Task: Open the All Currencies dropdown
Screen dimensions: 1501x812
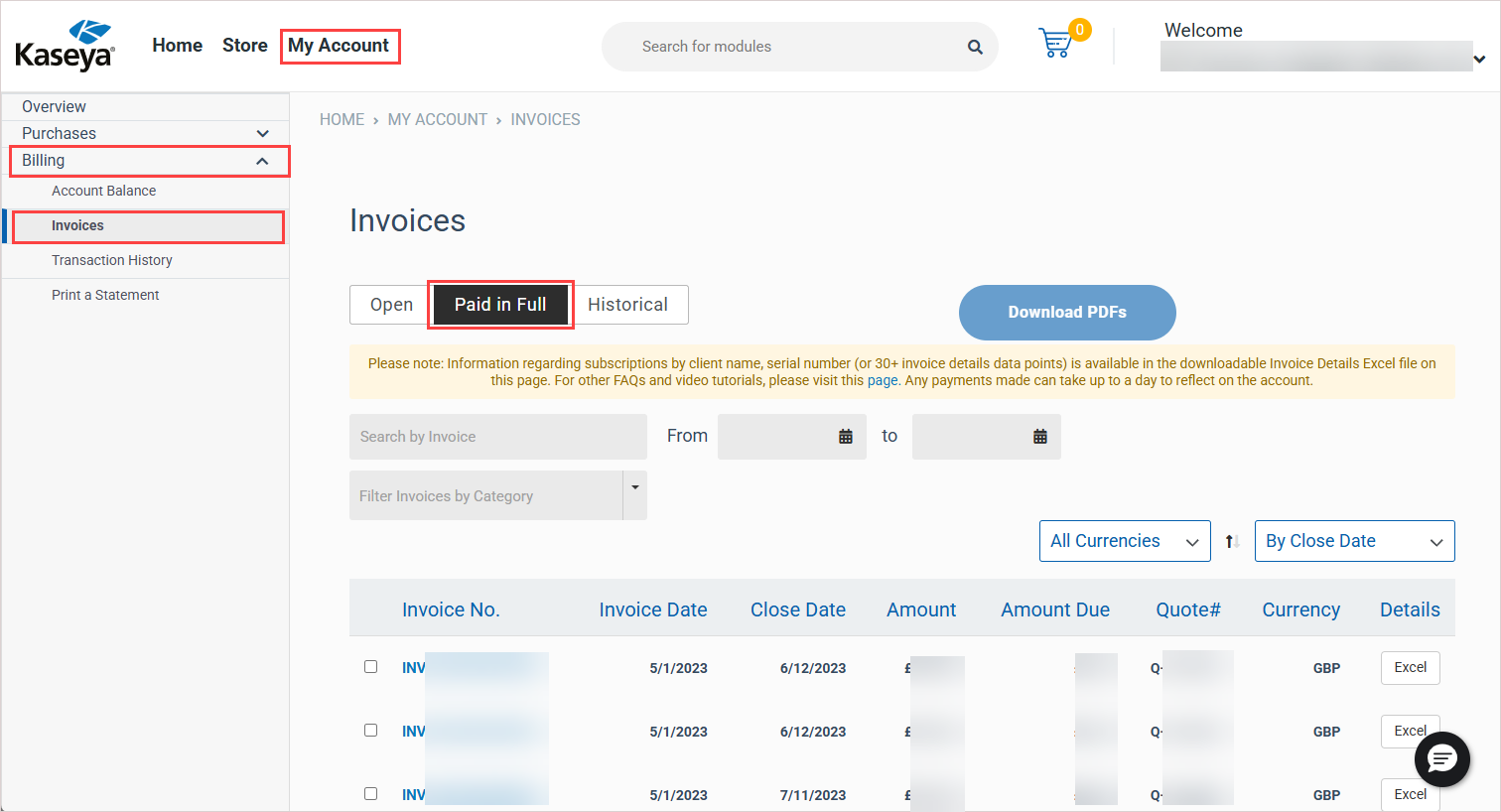Action: click(1124, 541)
